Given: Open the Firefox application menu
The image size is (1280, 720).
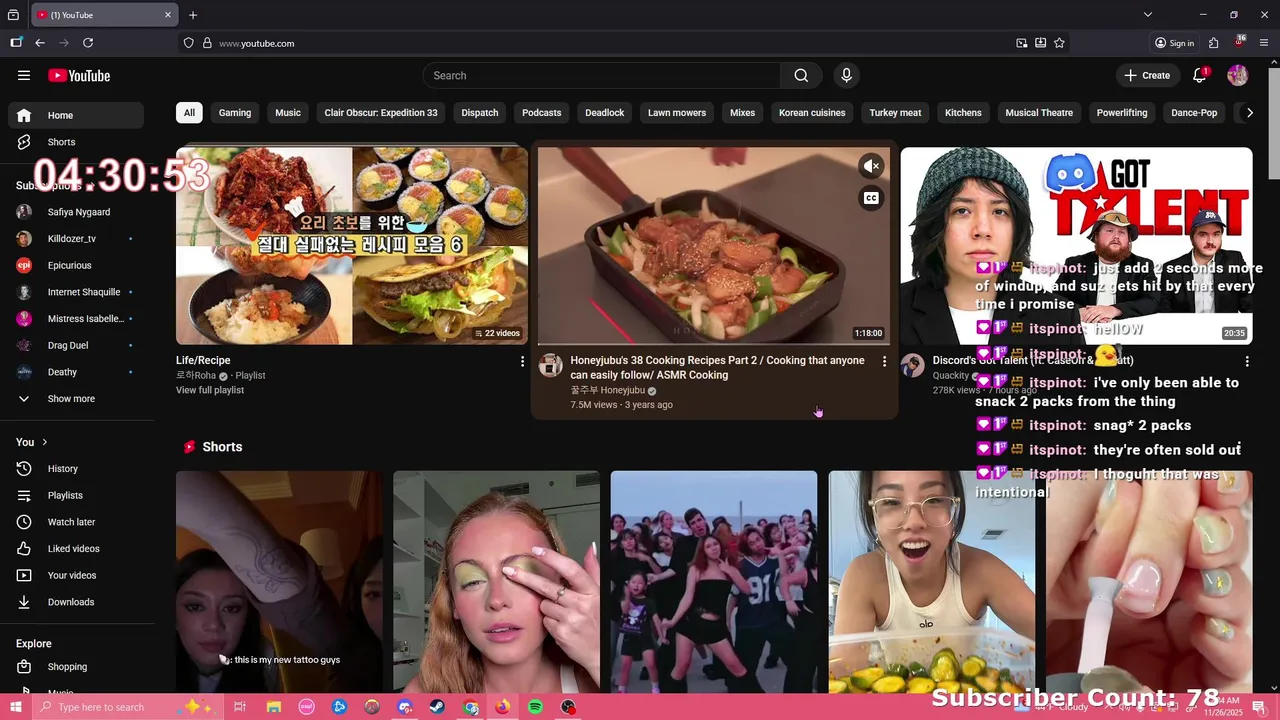Looking at the screenshot, I should tap(1265, 43).
